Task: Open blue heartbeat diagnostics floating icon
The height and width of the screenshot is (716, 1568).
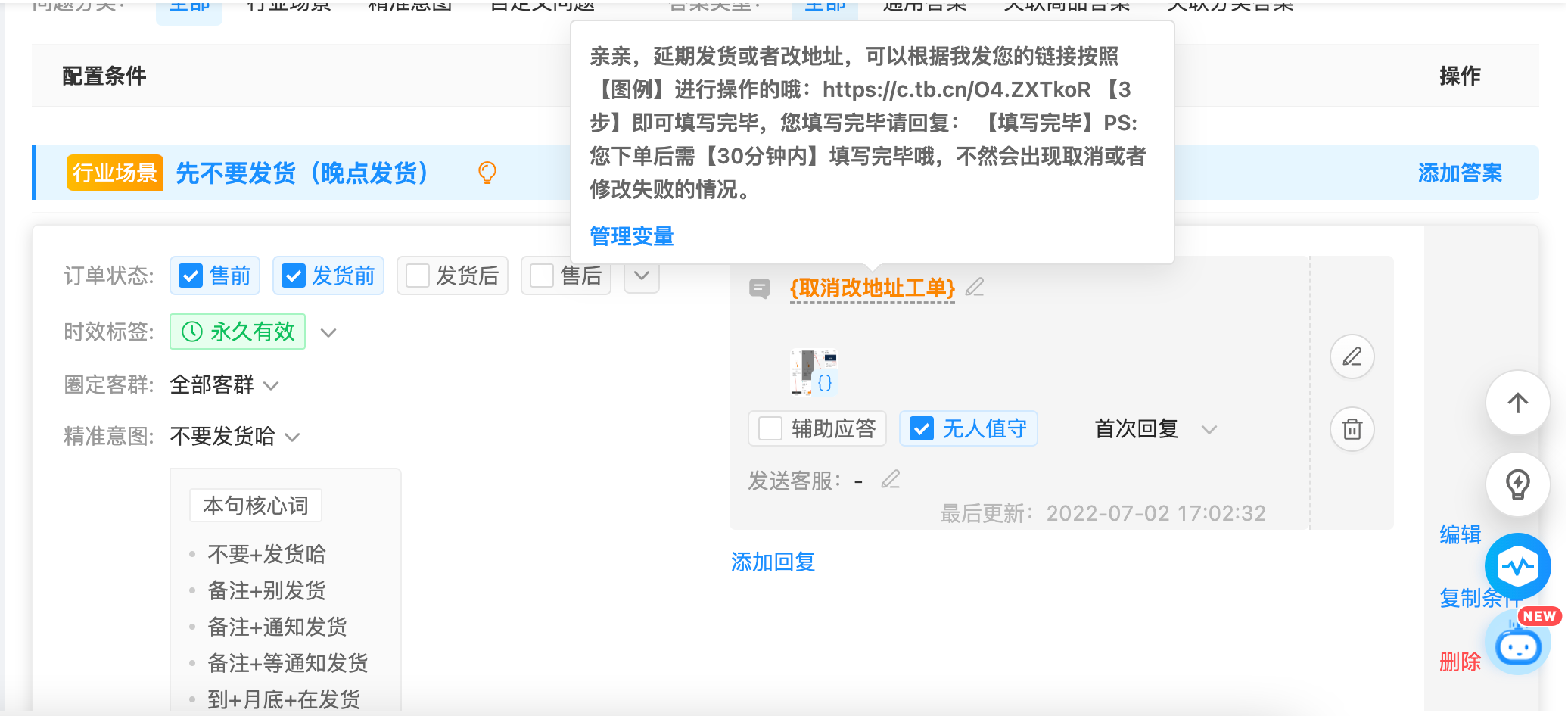Action: [1518, 566]
